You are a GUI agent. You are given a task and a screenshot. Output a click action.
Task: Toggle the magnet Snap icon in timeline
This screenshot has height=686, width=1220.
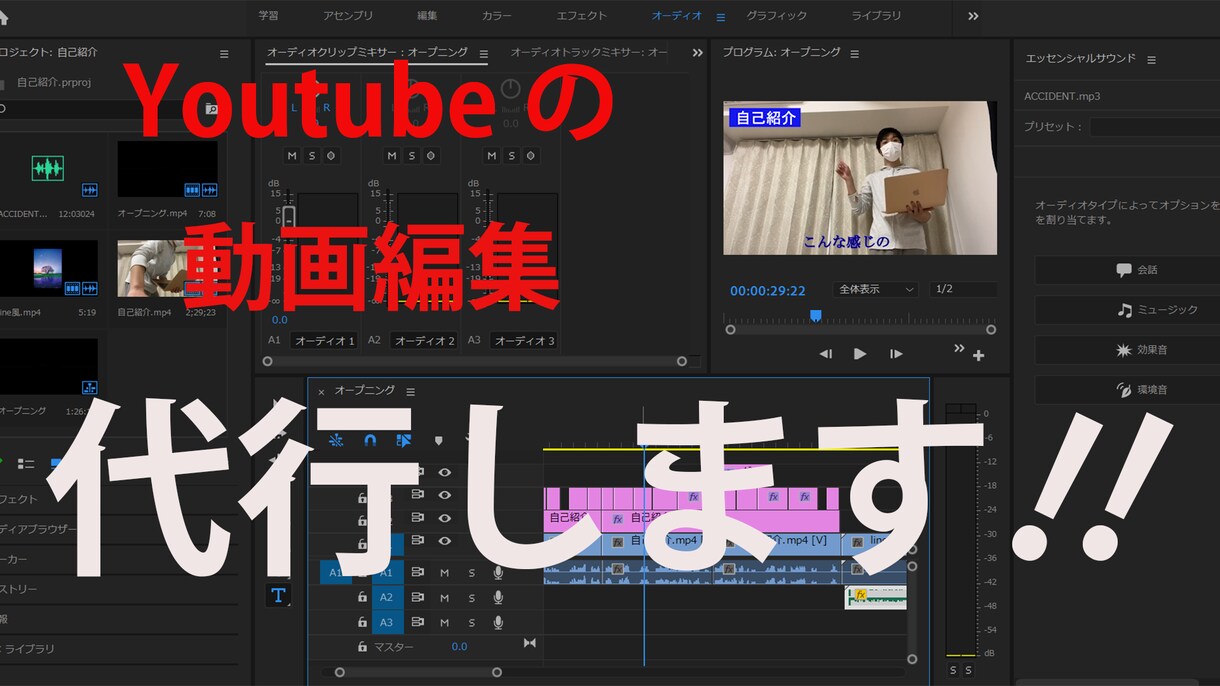point(370,440)
